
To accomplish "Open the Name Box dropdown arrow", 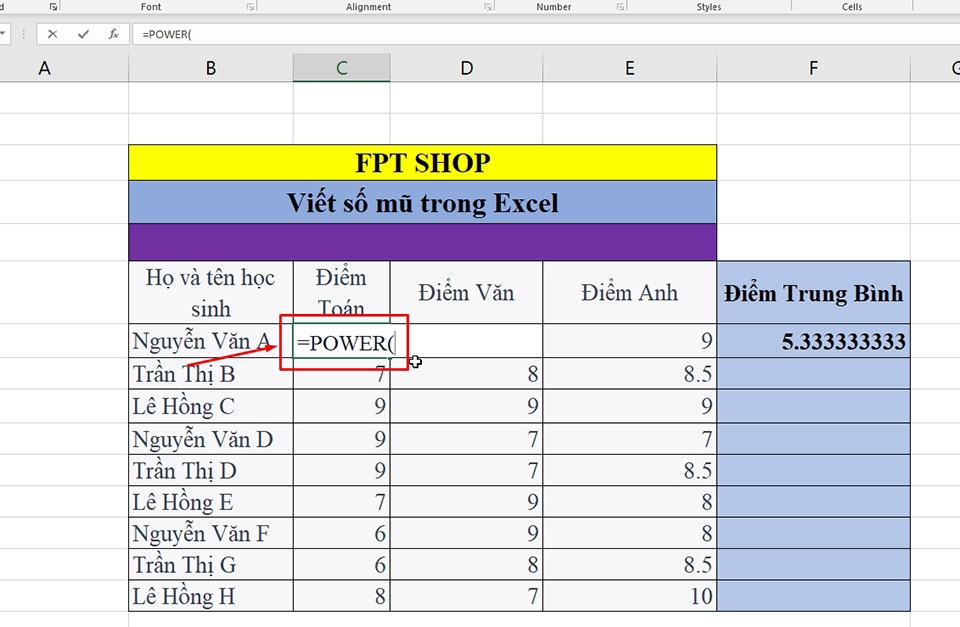I will click(2, 33).
